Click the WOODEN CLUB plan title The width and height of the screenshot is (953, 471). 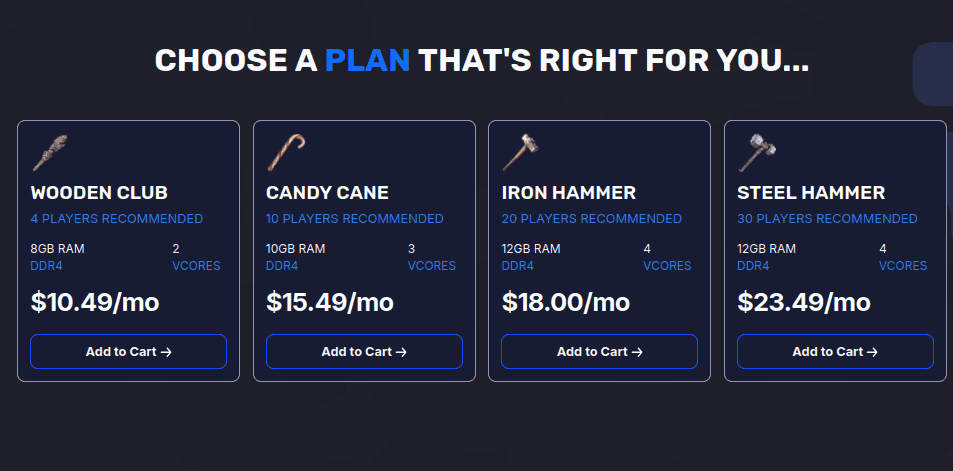click(99, 193)
